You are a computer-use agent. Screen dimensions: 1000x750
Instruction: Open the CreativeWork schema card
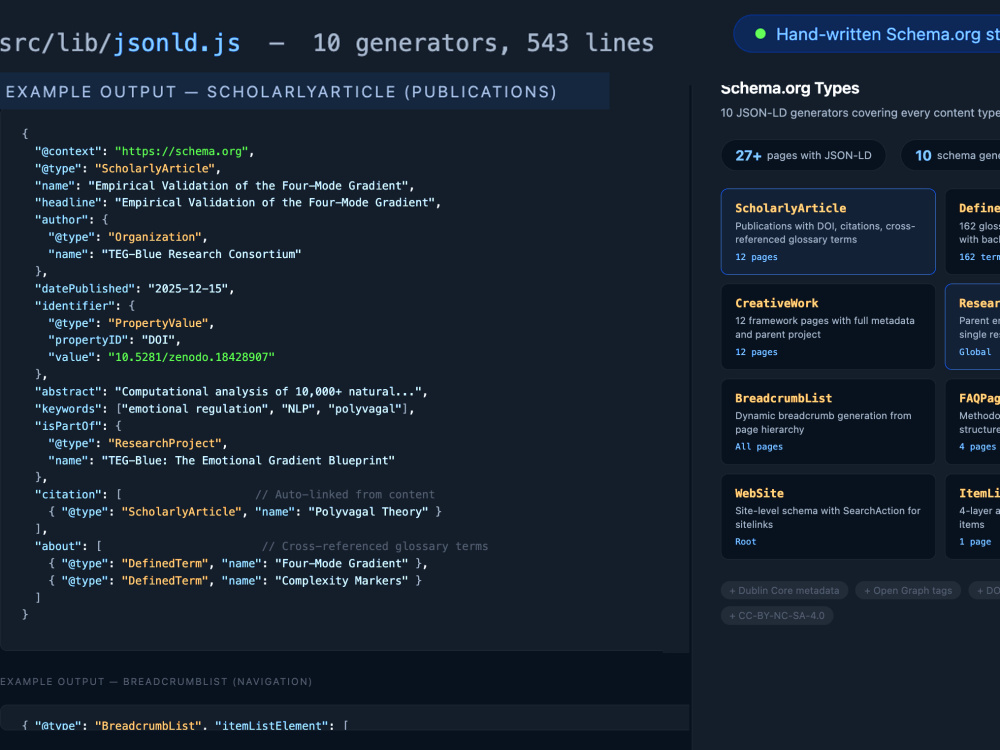coord(828,327)
